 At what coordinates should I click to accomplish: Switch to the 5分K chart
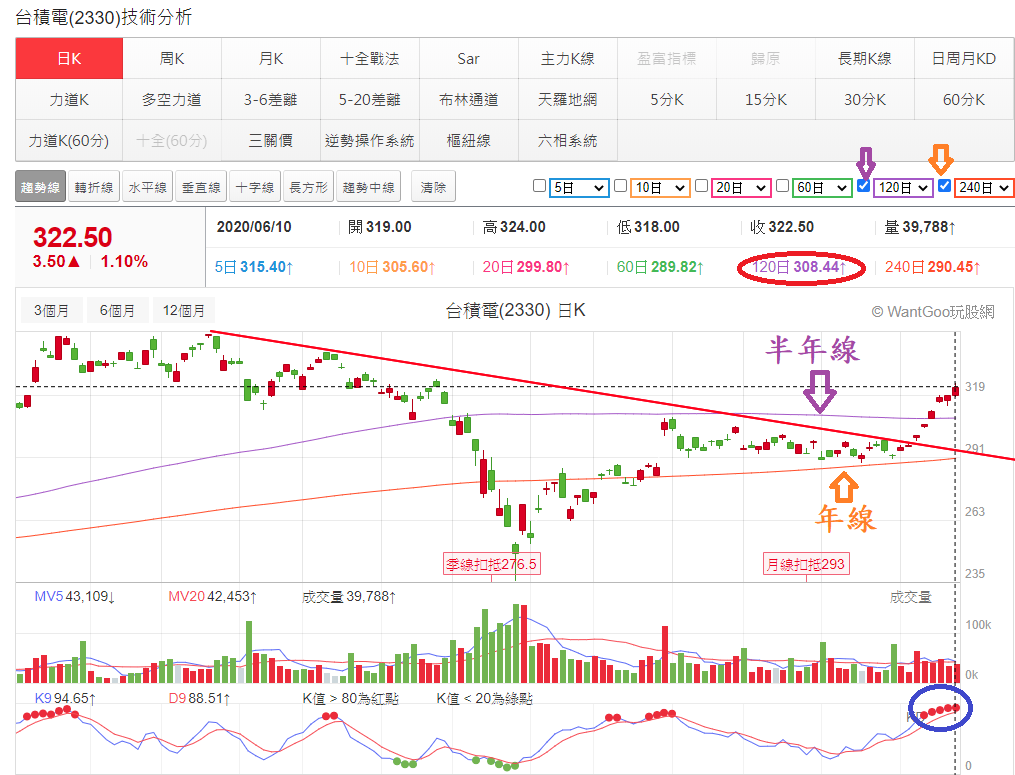(x=667, y=99)
